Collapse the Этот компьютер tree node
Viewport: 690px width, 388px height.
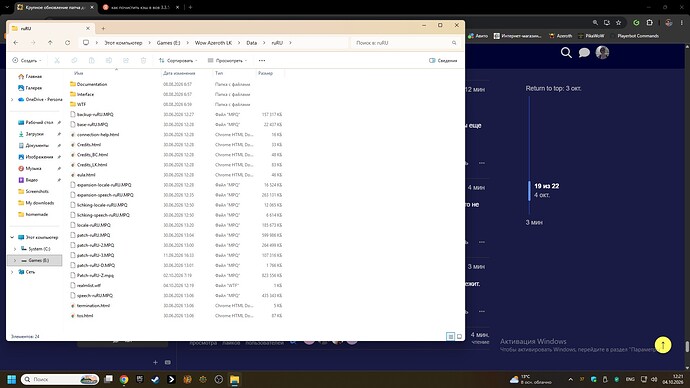(x=12, y=238)
